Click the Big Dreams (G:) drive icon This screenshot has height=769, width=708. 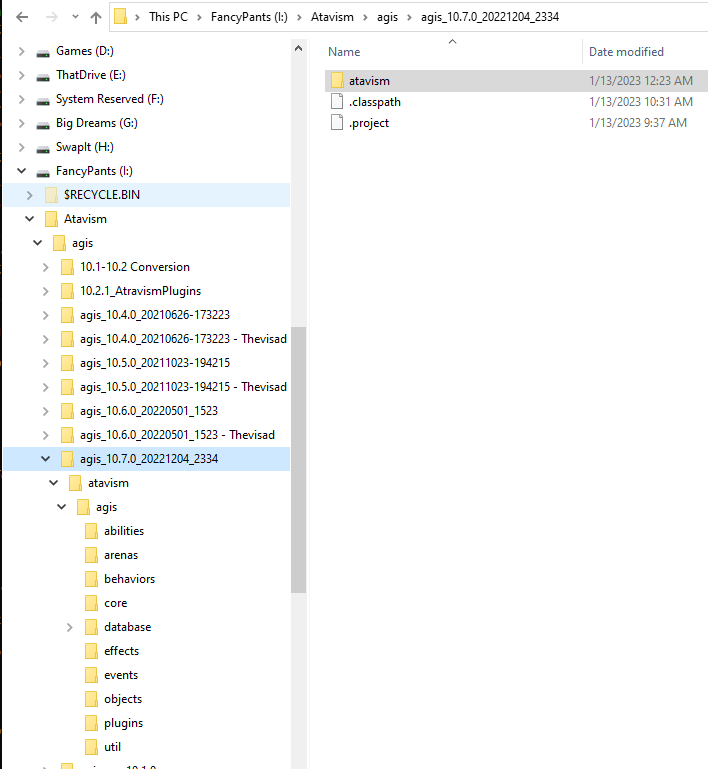[x=43, y=123]
